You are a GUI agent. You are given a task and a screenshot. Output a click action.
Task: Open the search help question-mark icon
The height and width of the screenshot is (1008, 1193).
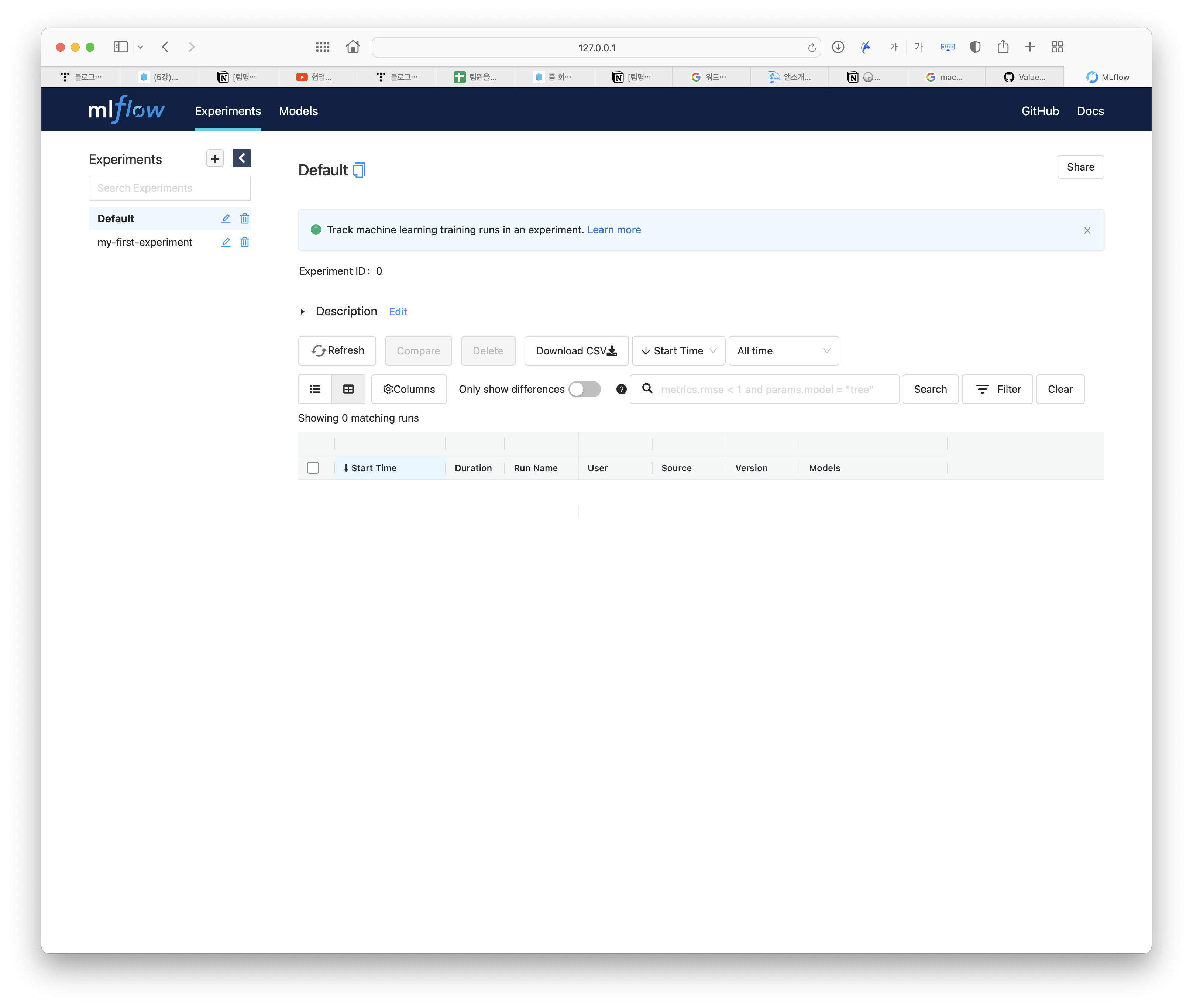(x=621, y=389)
